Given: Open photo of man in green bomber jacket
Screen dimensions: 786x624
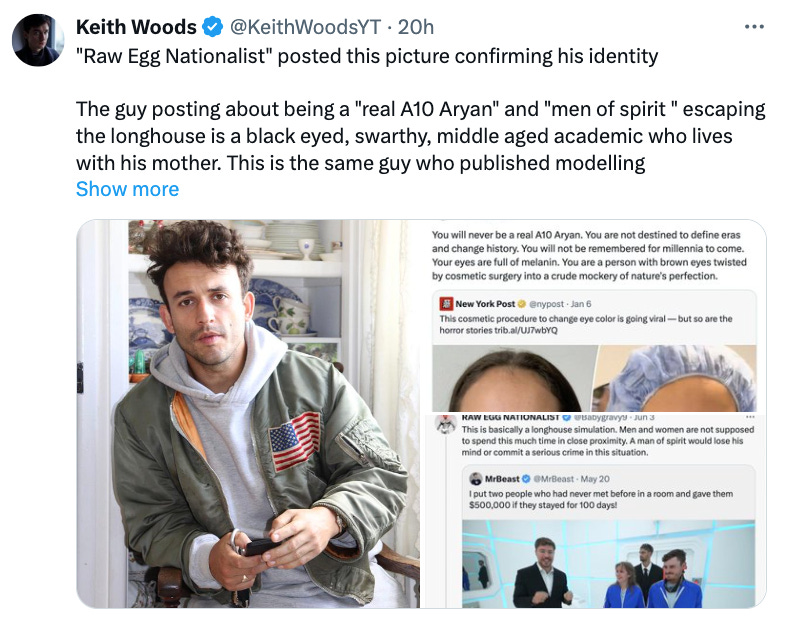Looking at the screenshot, I should [249, 413].
